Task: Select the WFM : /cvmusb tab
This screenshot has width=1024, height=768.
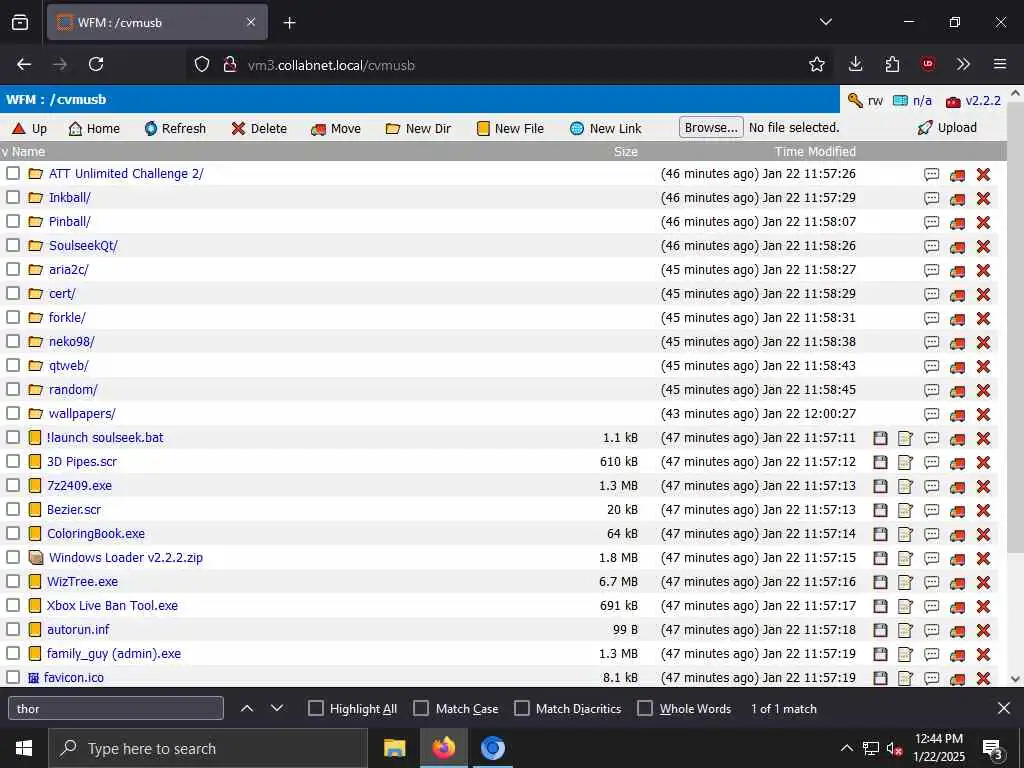Action: click(157, 22)
